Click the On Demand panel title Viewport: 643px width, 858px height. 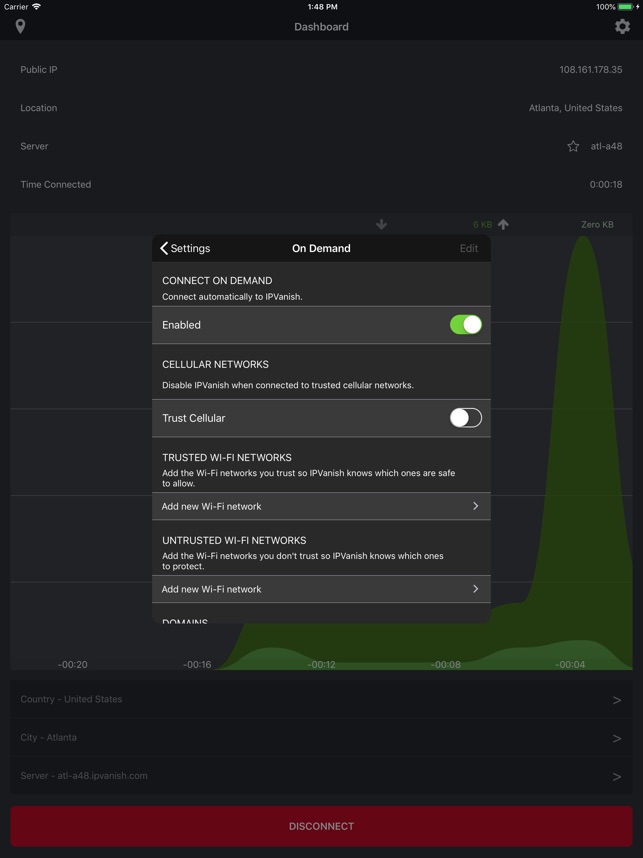[x=321, y=248]
